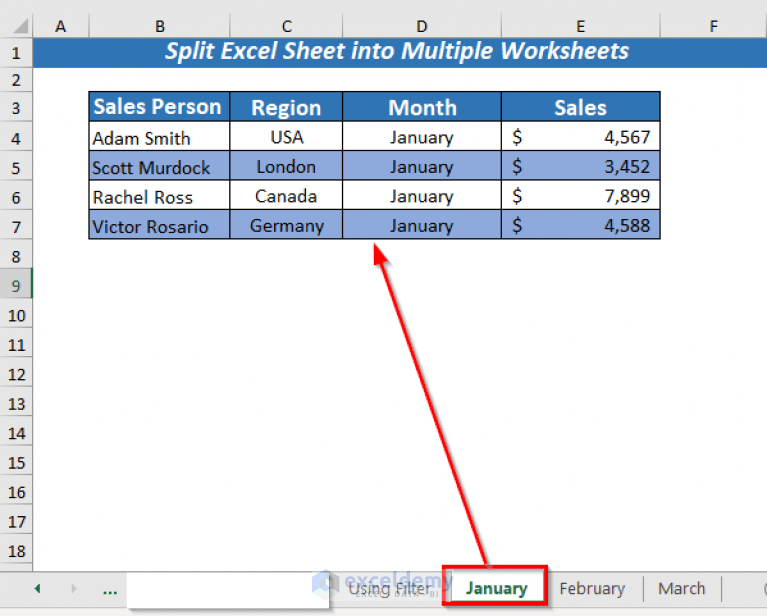Switch to the February sheet tab
Image resolution: width=767 pixels, height=616 pixels.
(592, 588)
